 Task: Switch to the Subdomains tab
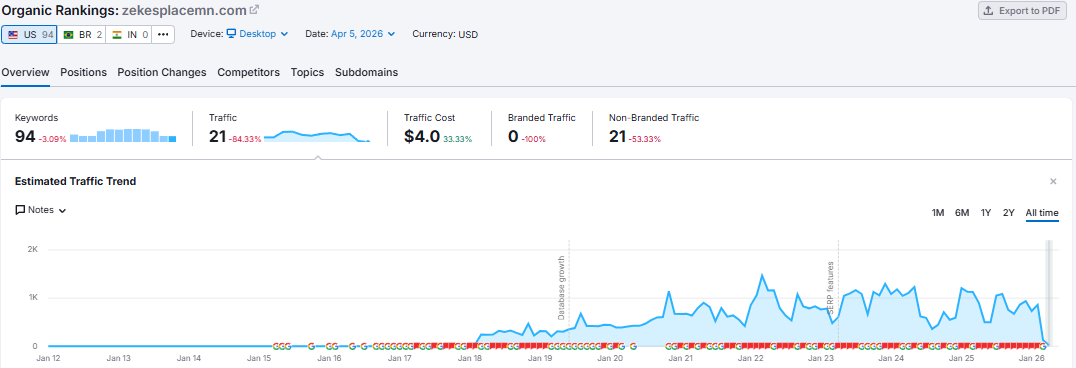(x=366, y=72)
